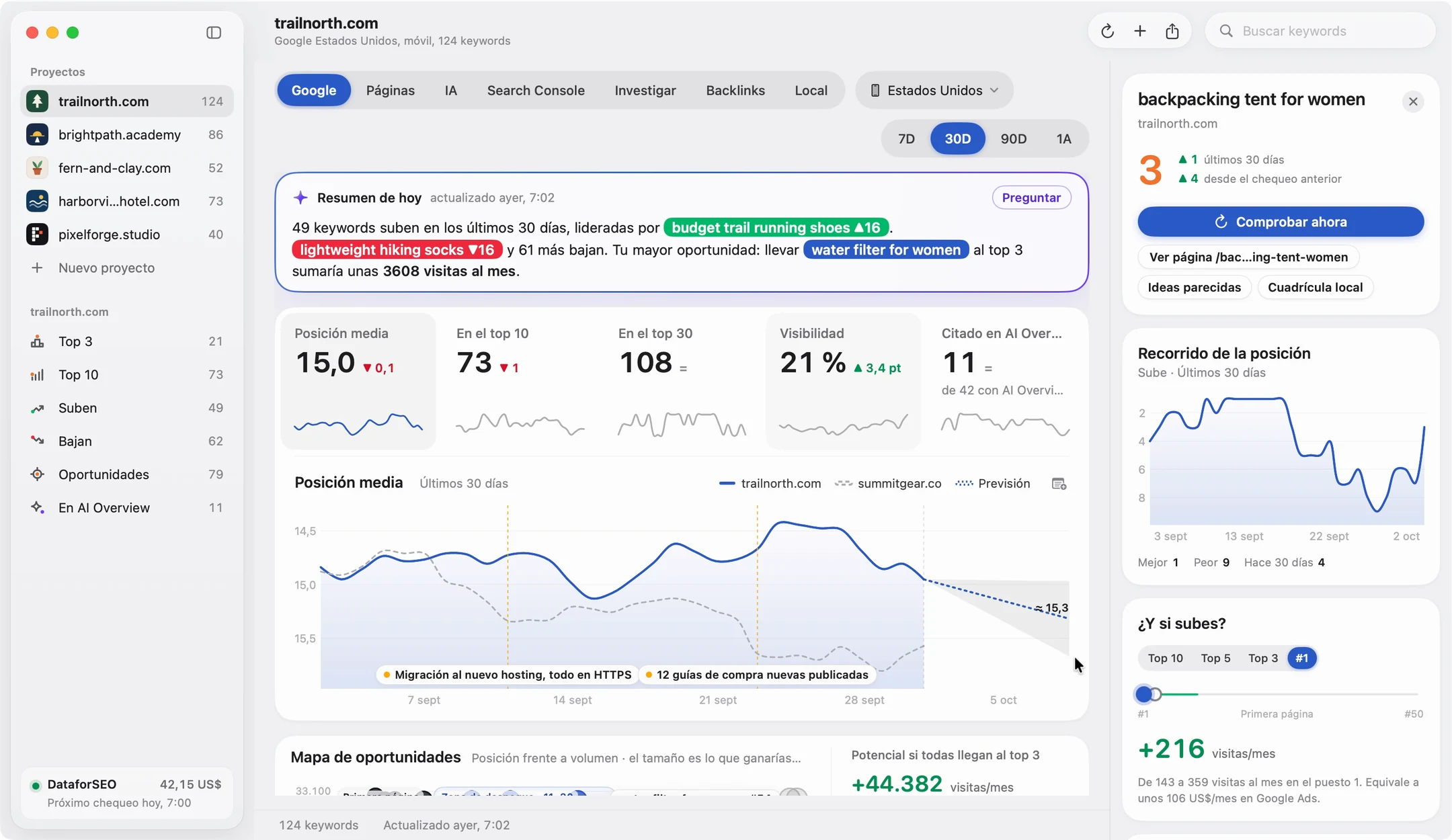Screen dimensions: 1452x840
Task: Open the Oportunidades target icon filter
Action: pyautogui.click(x=37, y=474)
